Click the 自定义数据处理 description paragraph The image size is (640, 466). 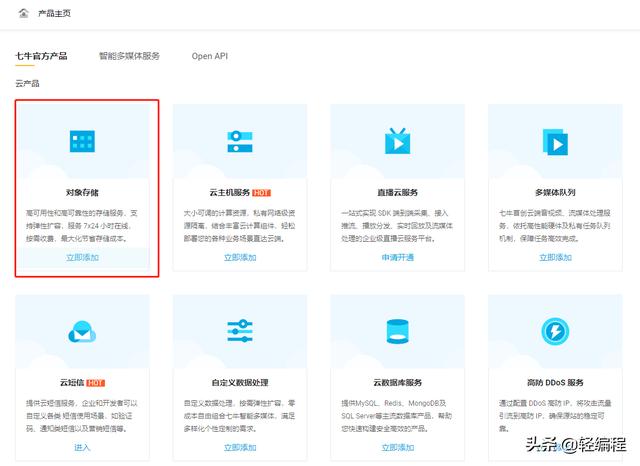tap(240, 415)
